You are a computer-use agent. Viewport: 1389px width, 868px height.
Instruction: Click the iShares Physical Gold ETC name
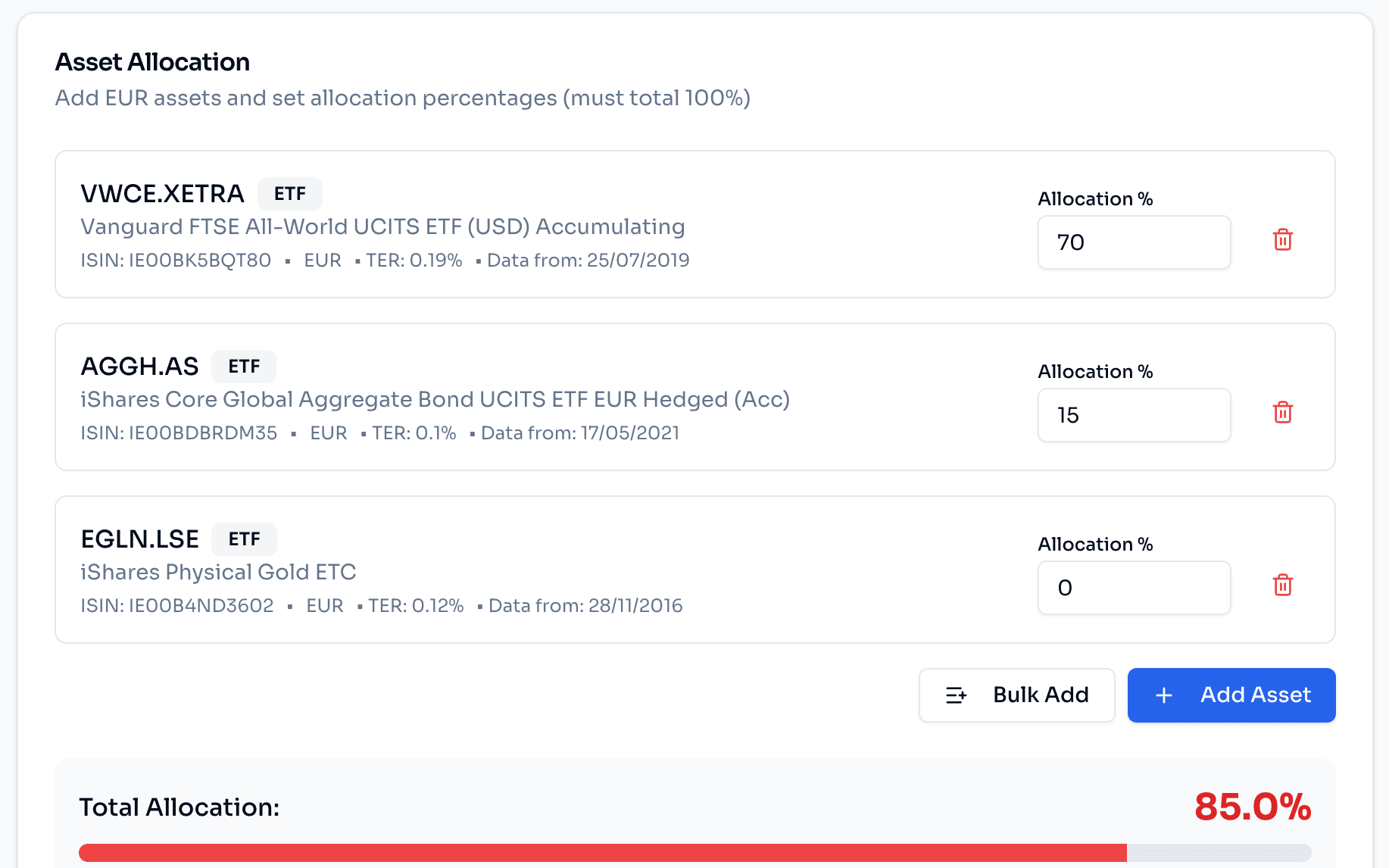[x=218, y=572]
